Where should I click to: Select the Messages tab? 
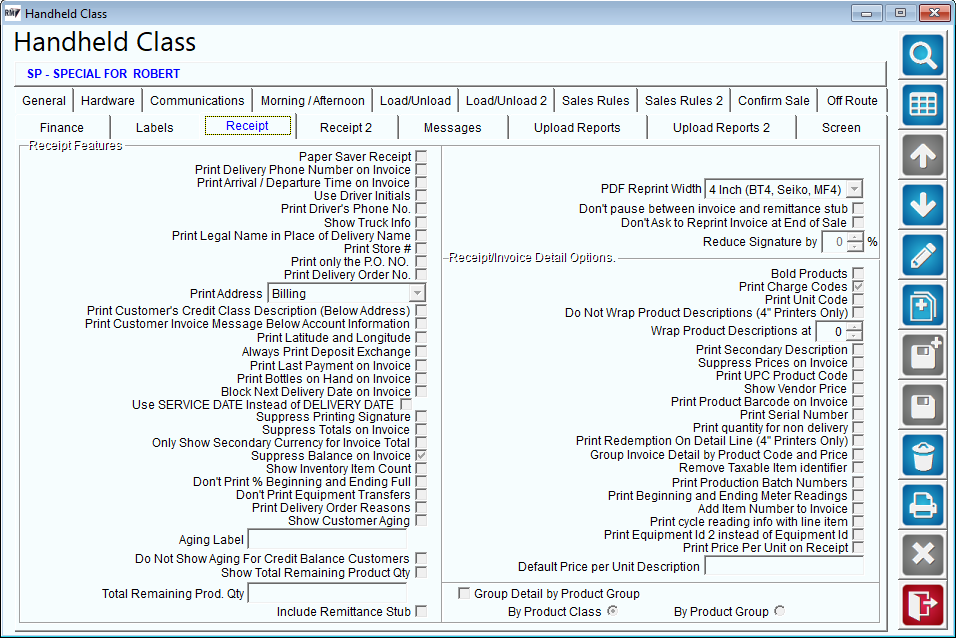point(452,127)
